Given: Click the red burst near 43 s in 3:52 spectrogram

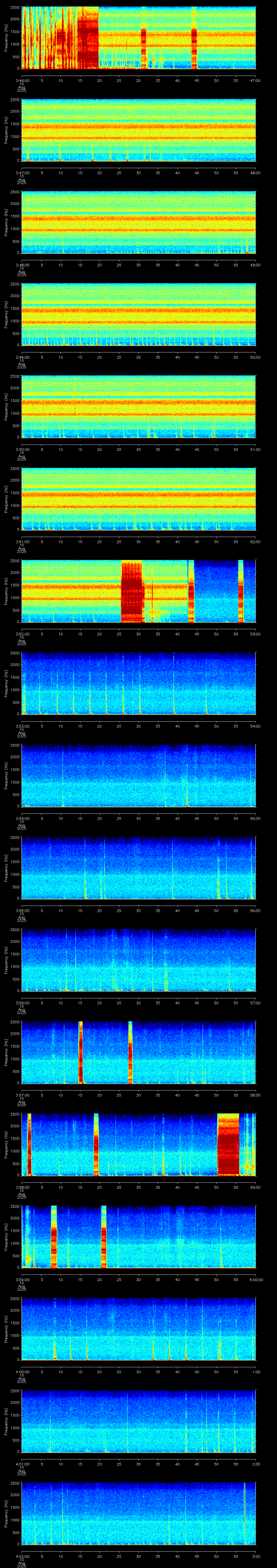Looking at the screenshot, I should (x=191, y=591).
